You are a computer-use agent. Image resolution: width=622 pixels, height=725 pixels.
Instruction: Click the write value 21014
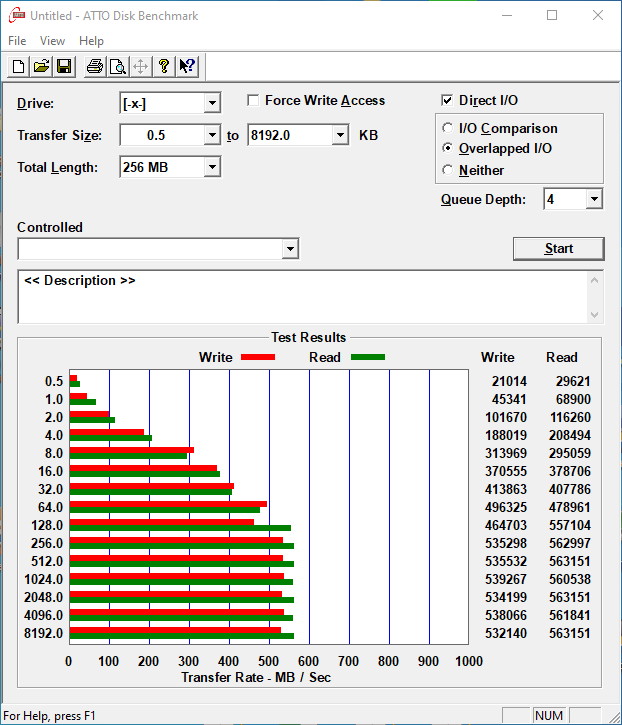pyautogui.click(x=509, y=381)
